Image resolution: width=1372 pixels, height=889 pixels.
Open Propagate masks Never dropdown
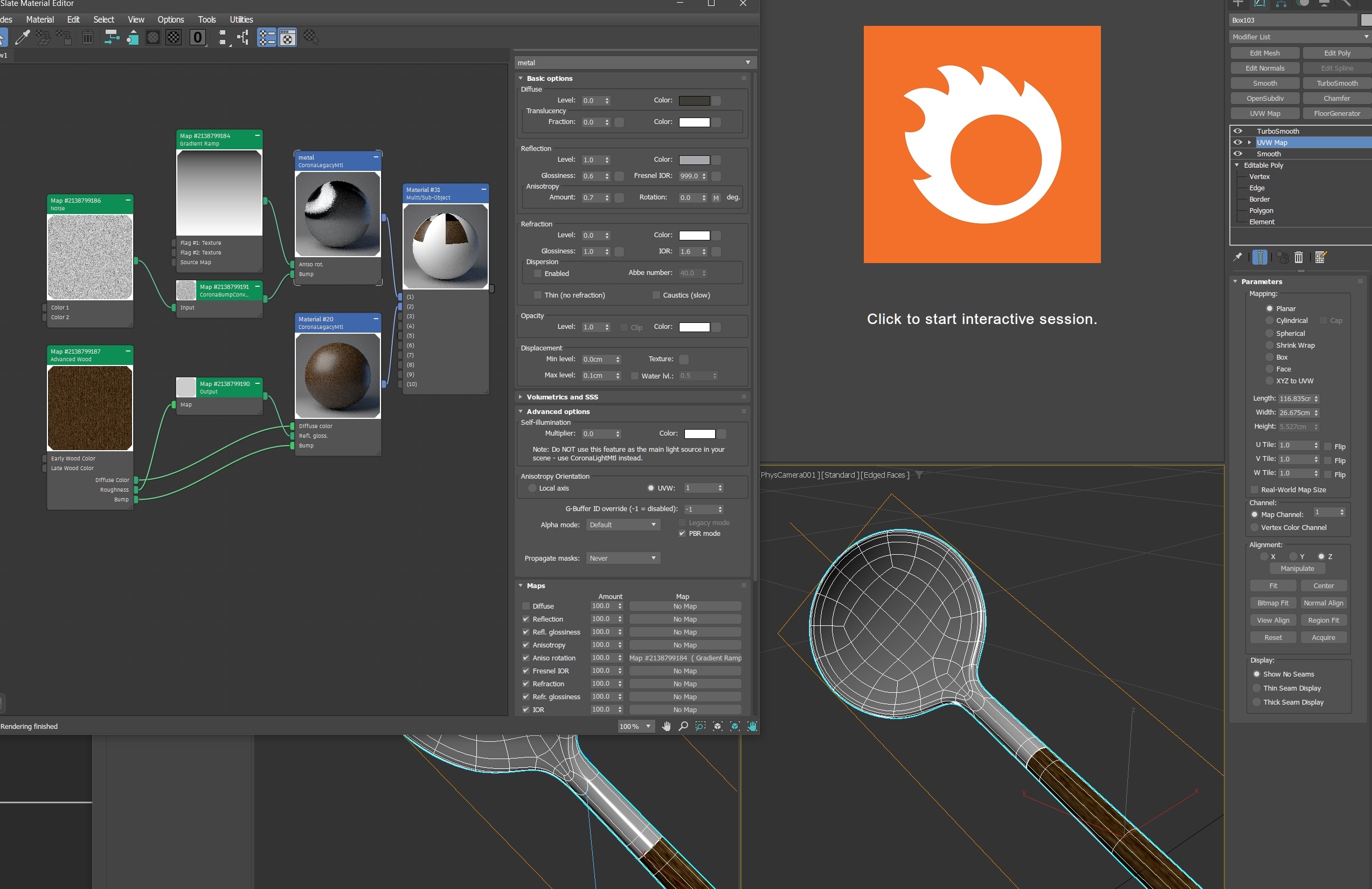click(622, 558)
